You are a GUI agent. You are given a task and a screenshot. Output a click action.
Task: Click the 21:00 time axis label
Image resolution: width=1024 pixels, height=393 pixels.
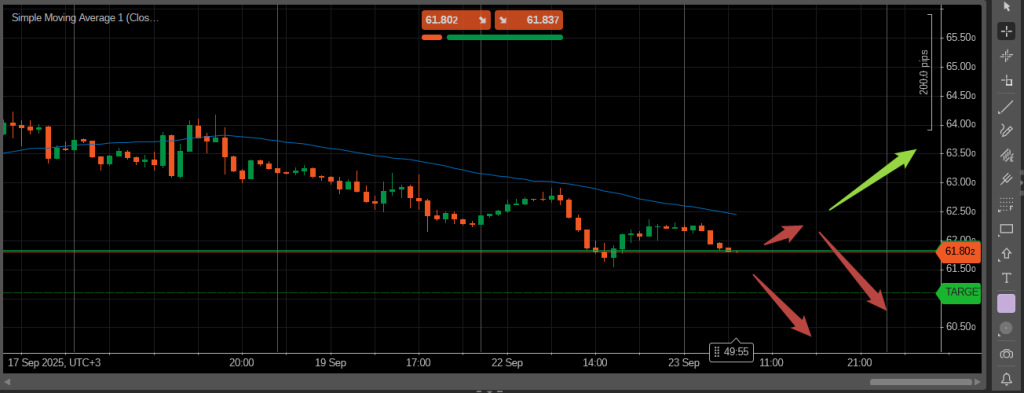[x=860, y=362]
